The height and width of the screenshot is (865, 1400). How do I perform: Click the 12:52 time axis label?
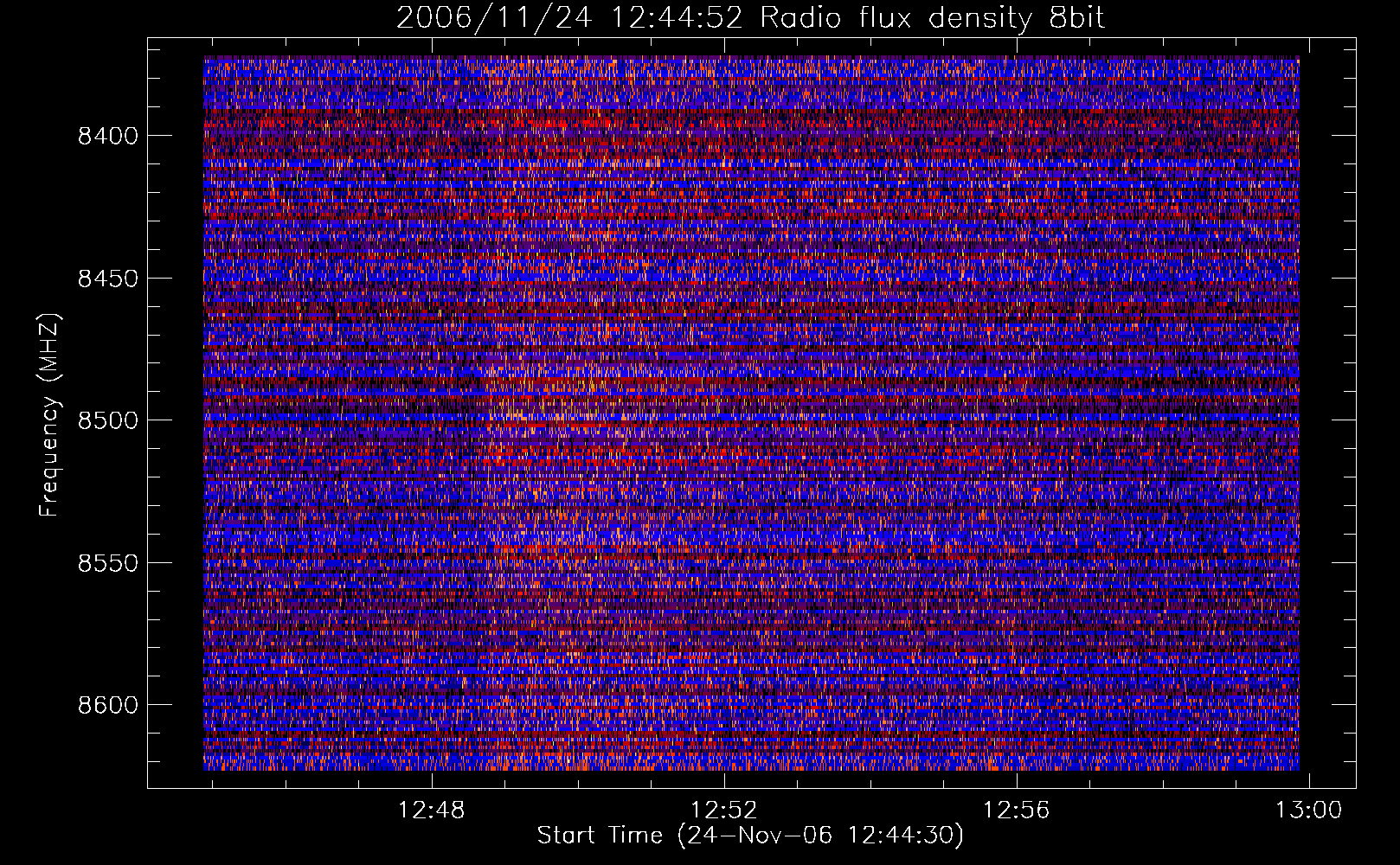(723, 811)
